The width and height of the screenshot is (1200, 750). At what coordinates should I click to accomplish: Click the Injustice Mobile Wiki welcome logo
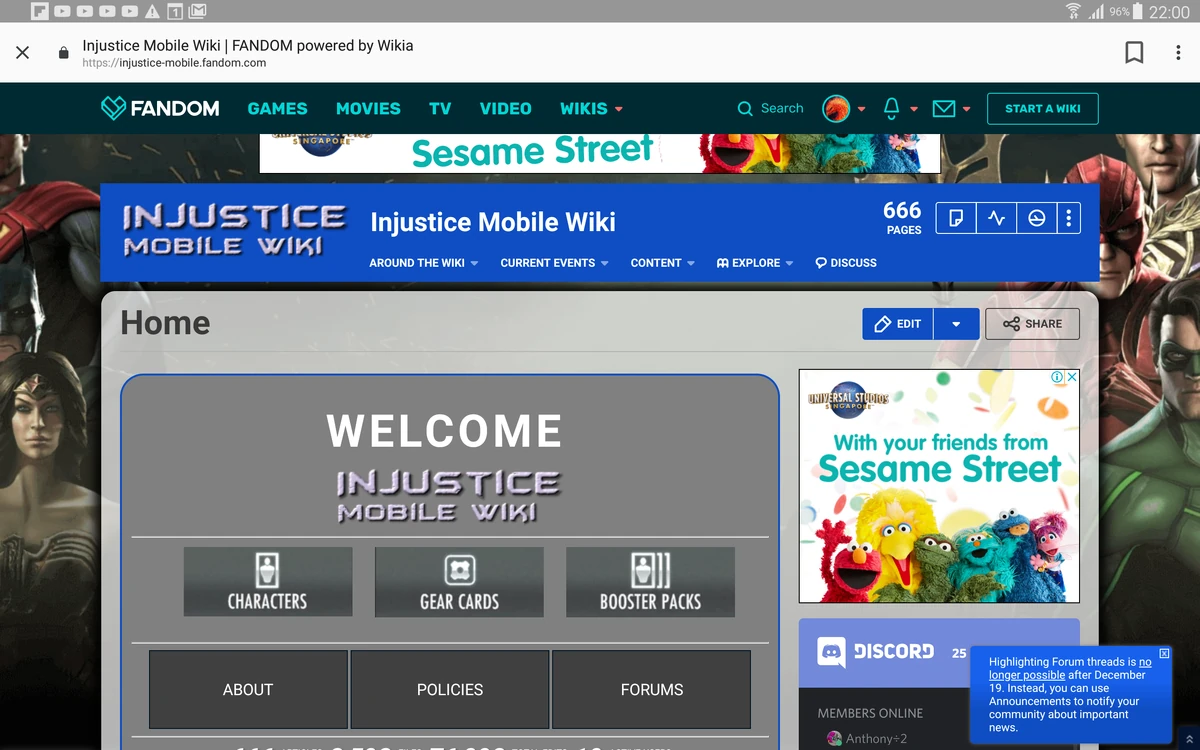coord(449,496)
